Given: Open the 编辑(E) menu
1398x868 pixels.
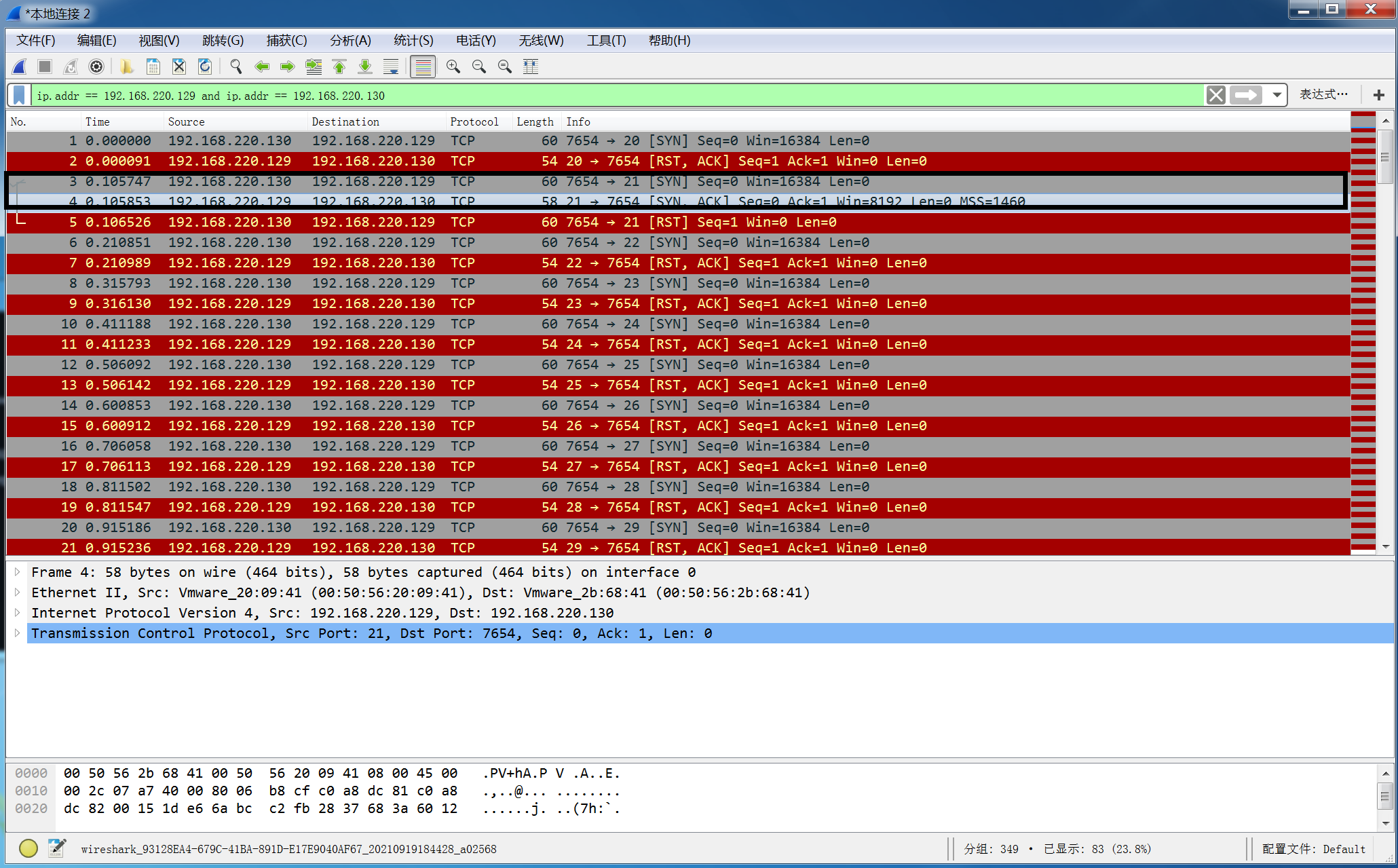Looking at the screenshot, I should point(96,41).
